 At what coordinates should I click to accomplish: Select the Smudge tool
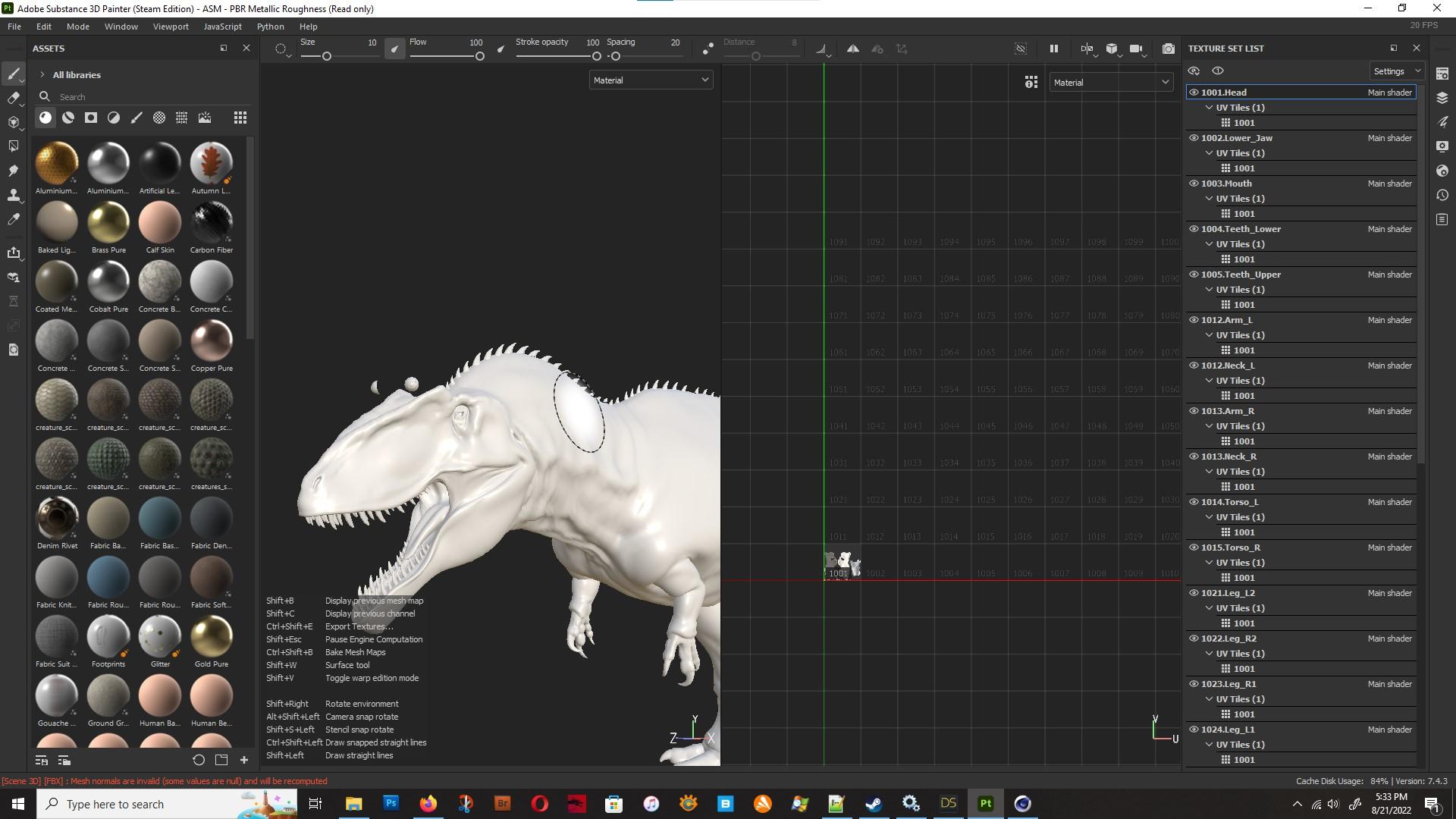point(13,171)
